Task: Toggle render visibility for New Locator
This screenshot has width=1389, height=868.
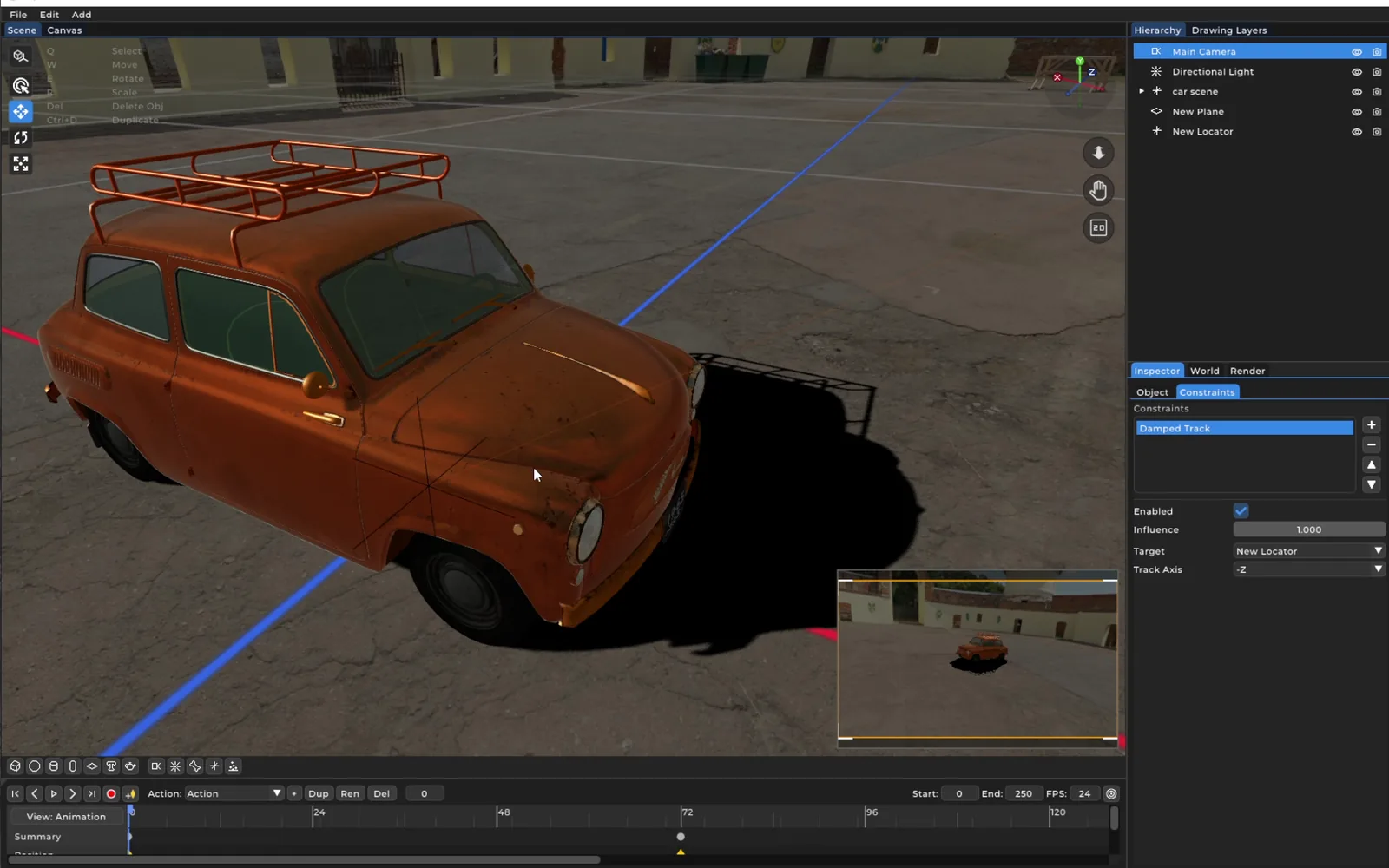Action: [1377, 132]
